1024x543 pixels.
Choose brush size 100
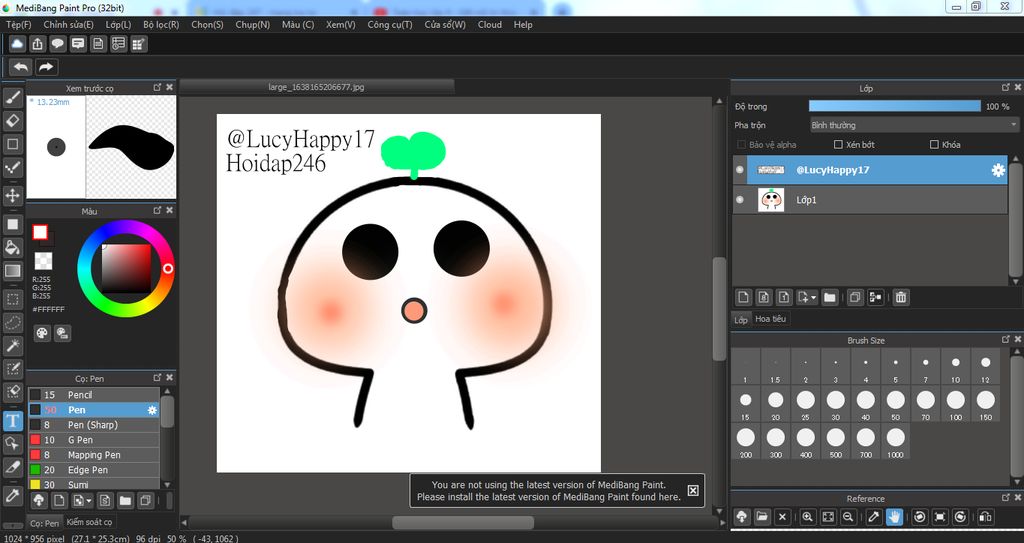(955, 404)
